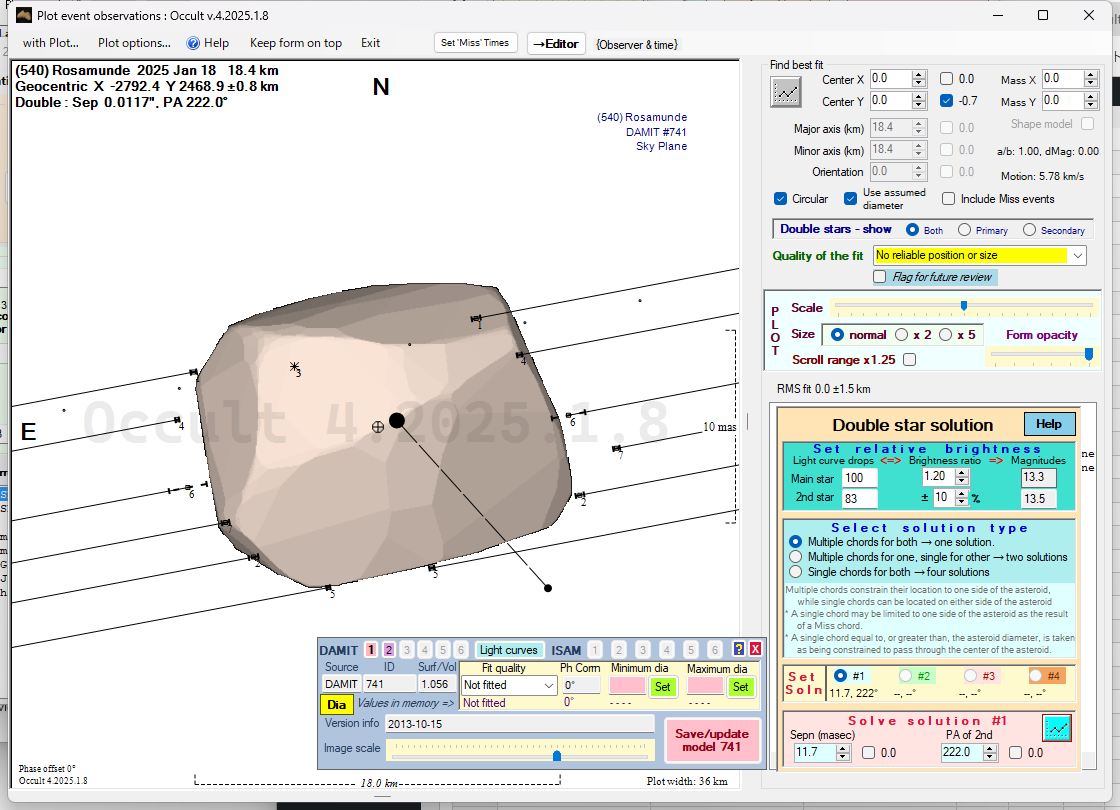The width and height of the screenshot is (1120, 810).
Task: Click the yellow Dia button
Action: tap(337, 704)
